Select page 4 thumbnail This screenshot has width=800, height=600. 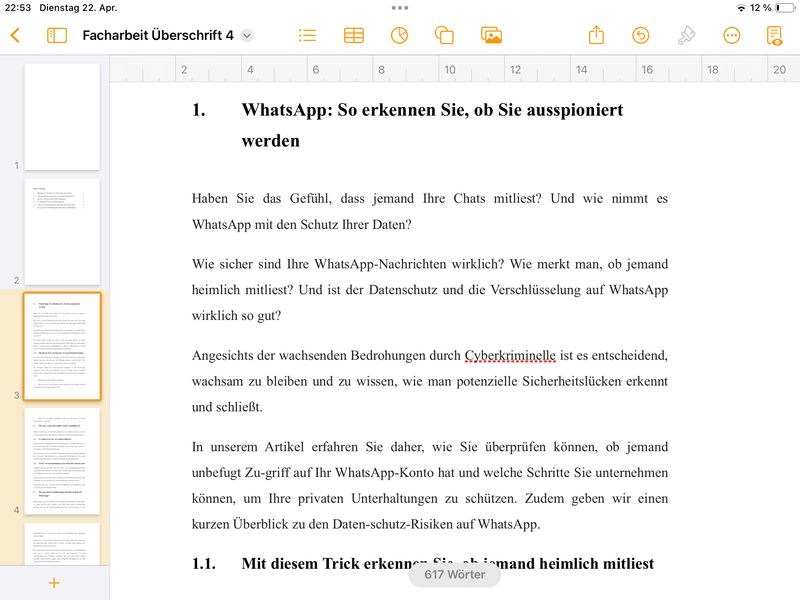tap(62, 461)
